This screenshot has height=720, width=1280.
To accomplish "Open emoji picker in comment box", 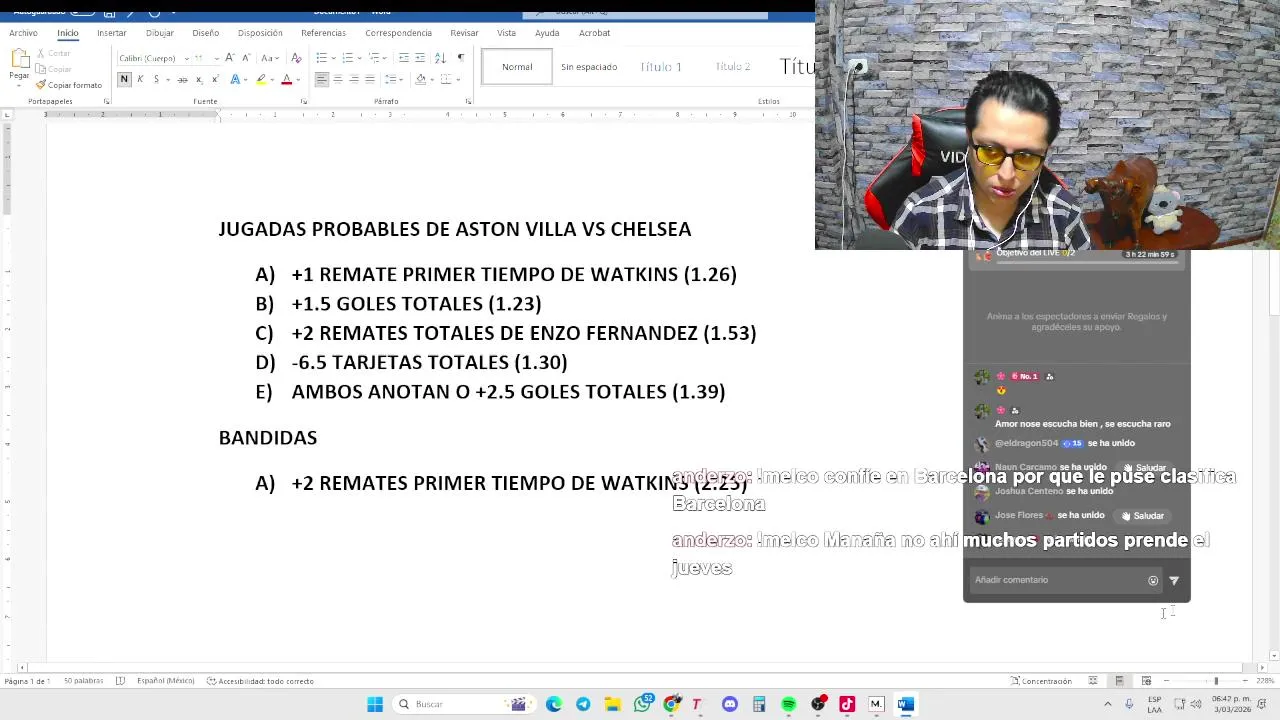I will point(1153,580).
